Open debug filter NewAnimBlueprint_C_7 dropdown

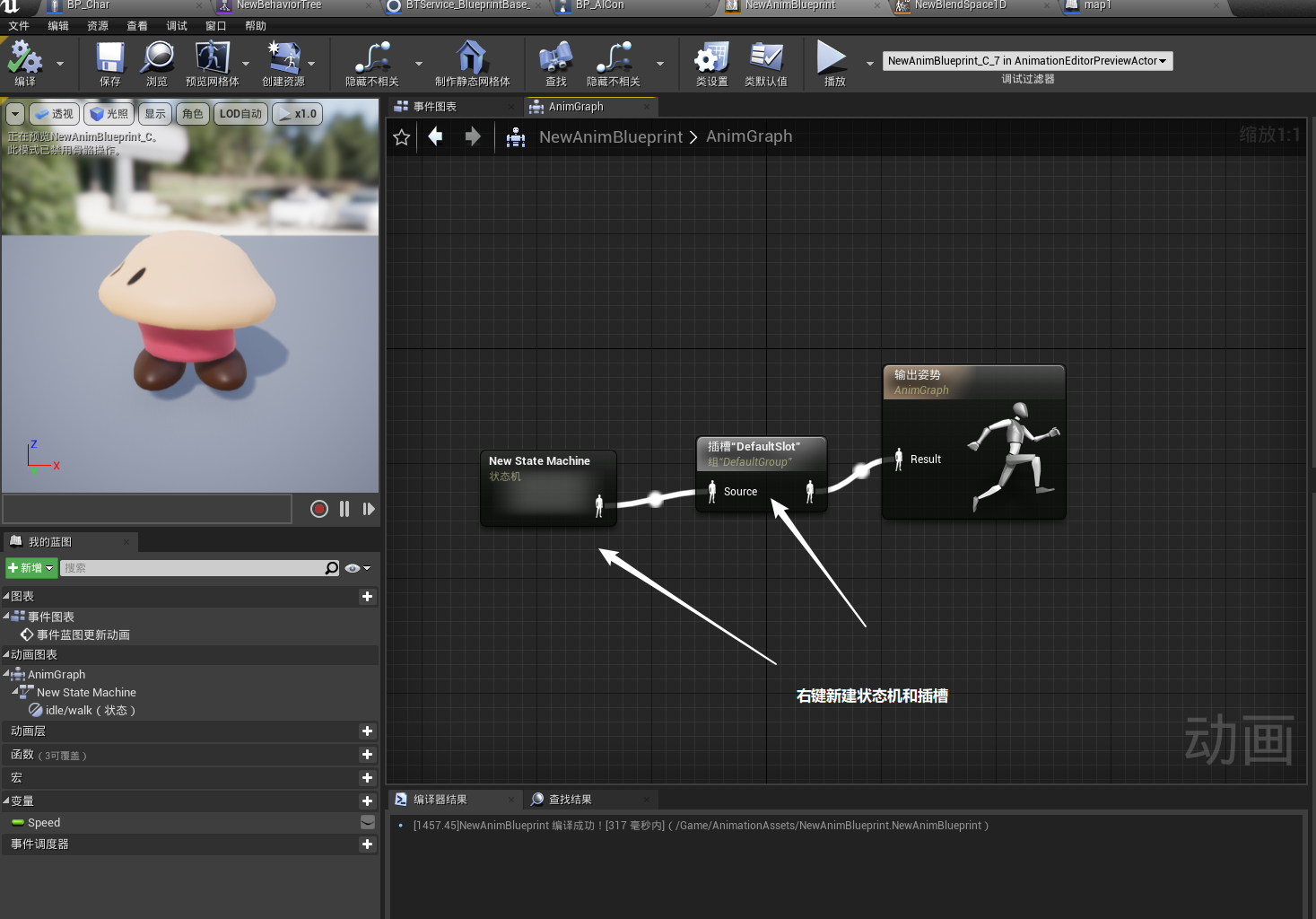coord(1027,61)
